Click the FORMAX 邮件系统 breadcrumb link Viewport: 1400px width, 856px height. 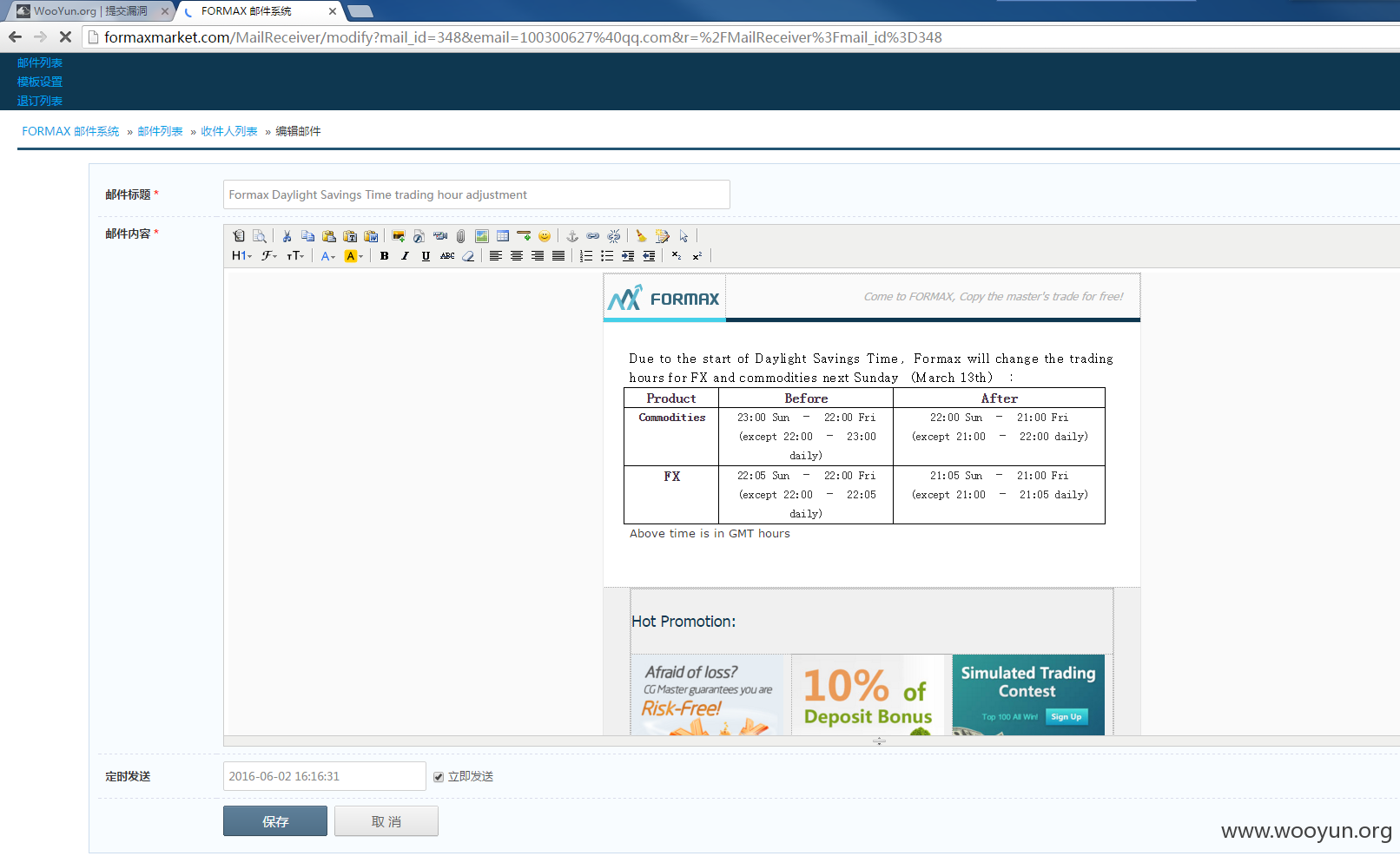70,131
